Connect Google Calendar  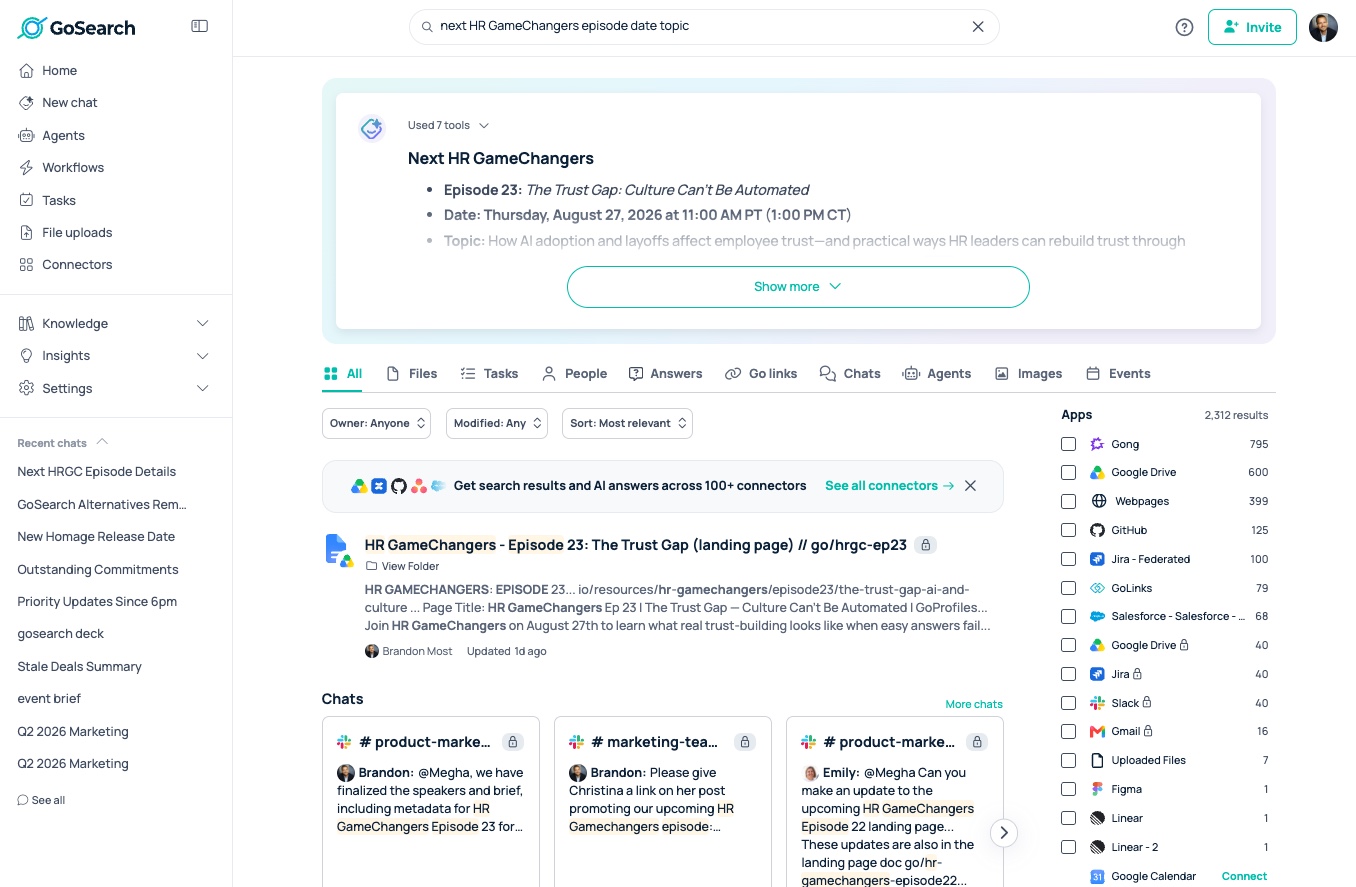(x=1244, y=876)
